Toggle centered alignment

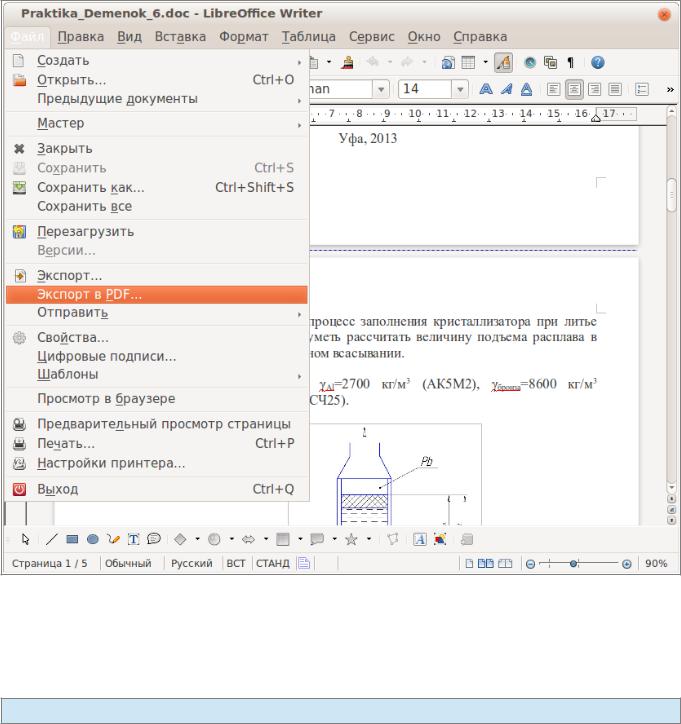[x=573, y=89]
